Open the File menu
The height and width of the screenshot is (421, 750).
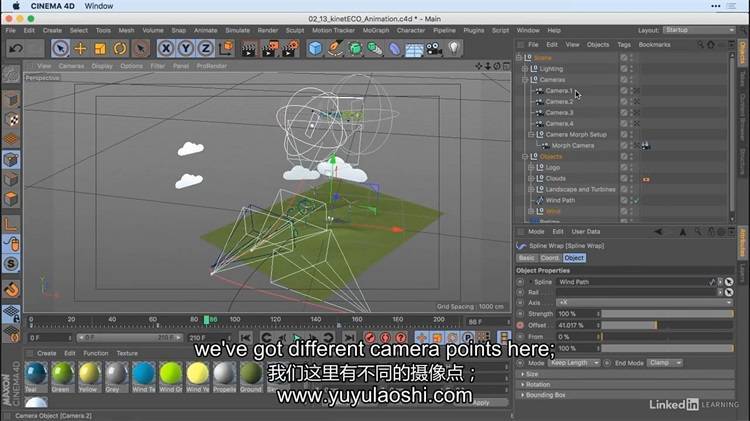pyautogui.click(x=11, y=30)
